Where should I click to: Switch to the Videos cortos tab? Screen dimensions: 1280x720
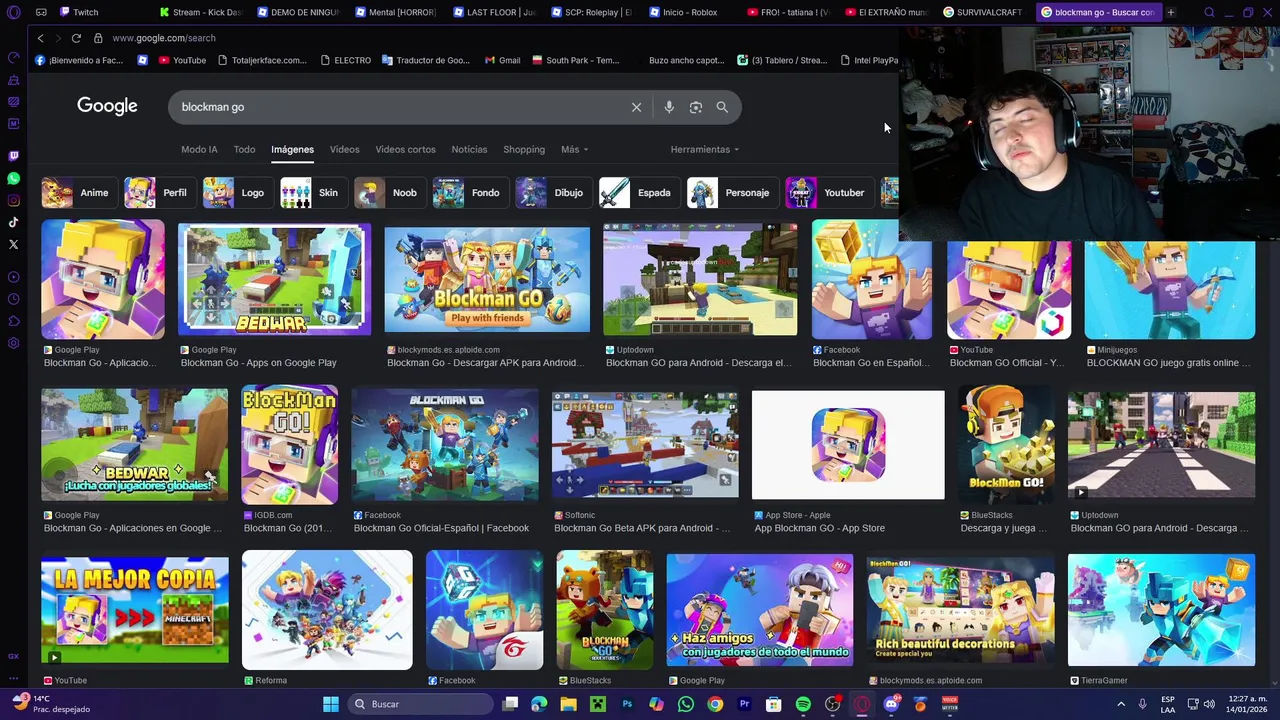click(405, 149)
